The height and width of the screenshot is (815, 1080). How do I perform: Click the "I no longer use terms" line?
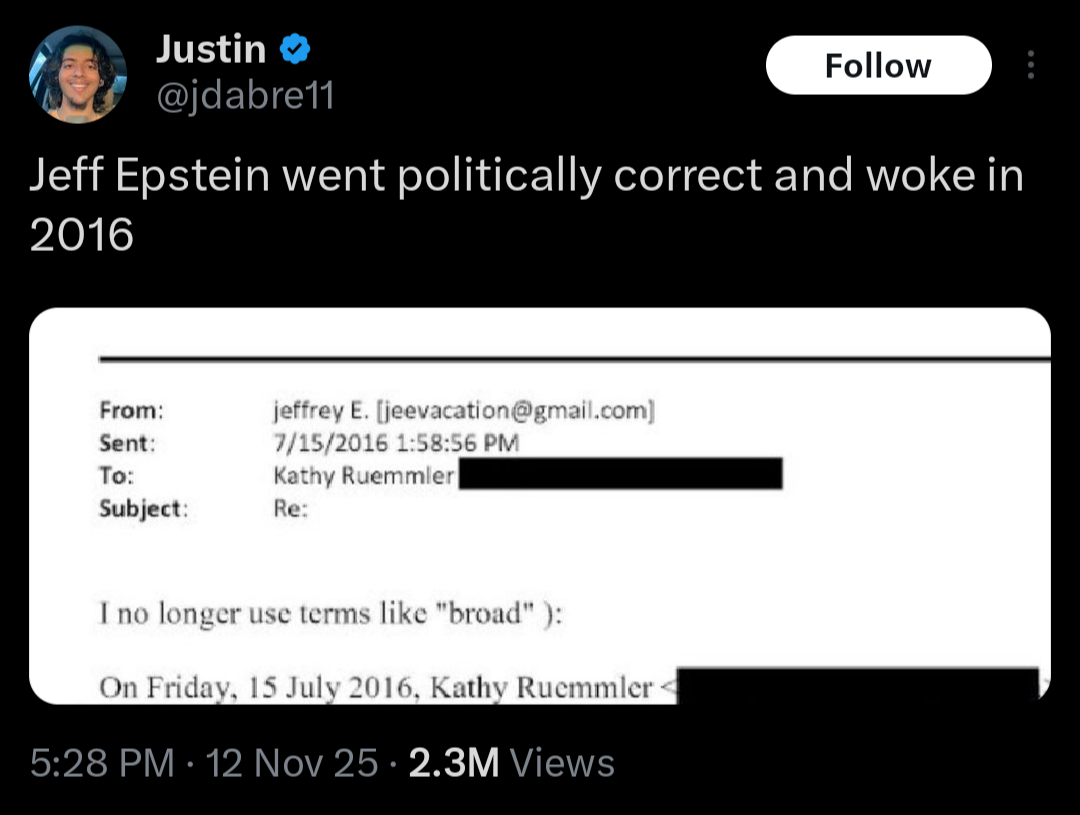click(330, 614)
